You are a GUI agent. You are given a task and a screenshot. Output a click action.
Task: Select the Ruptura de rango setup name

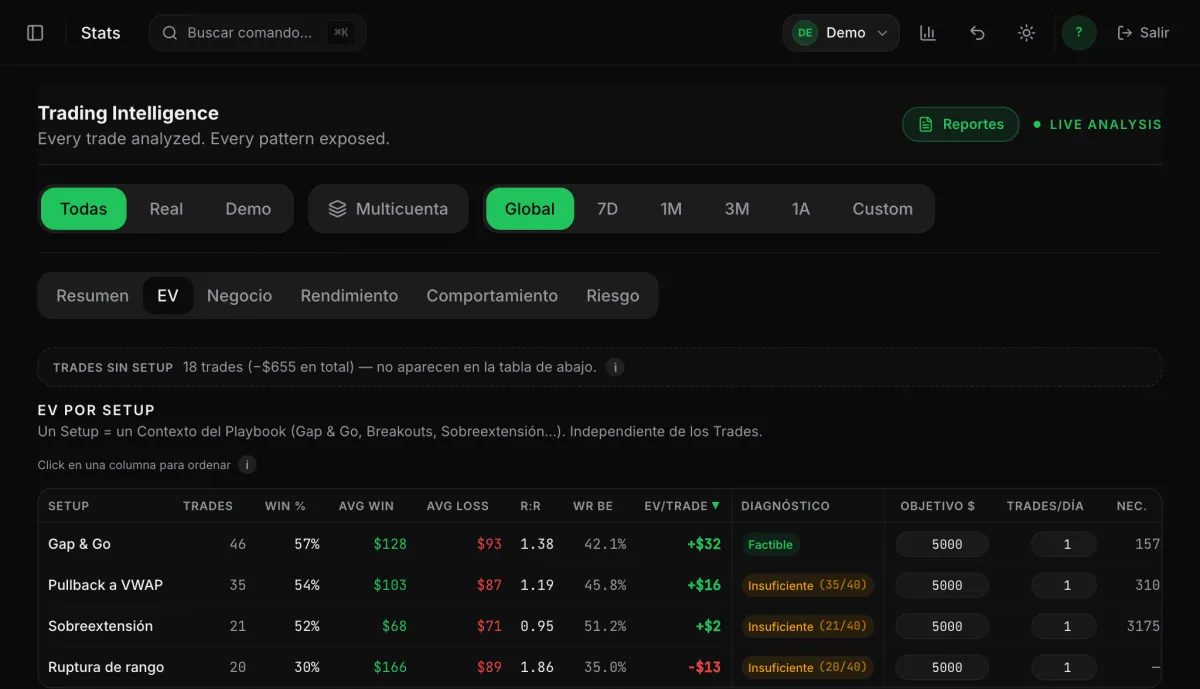click(106, 667)
